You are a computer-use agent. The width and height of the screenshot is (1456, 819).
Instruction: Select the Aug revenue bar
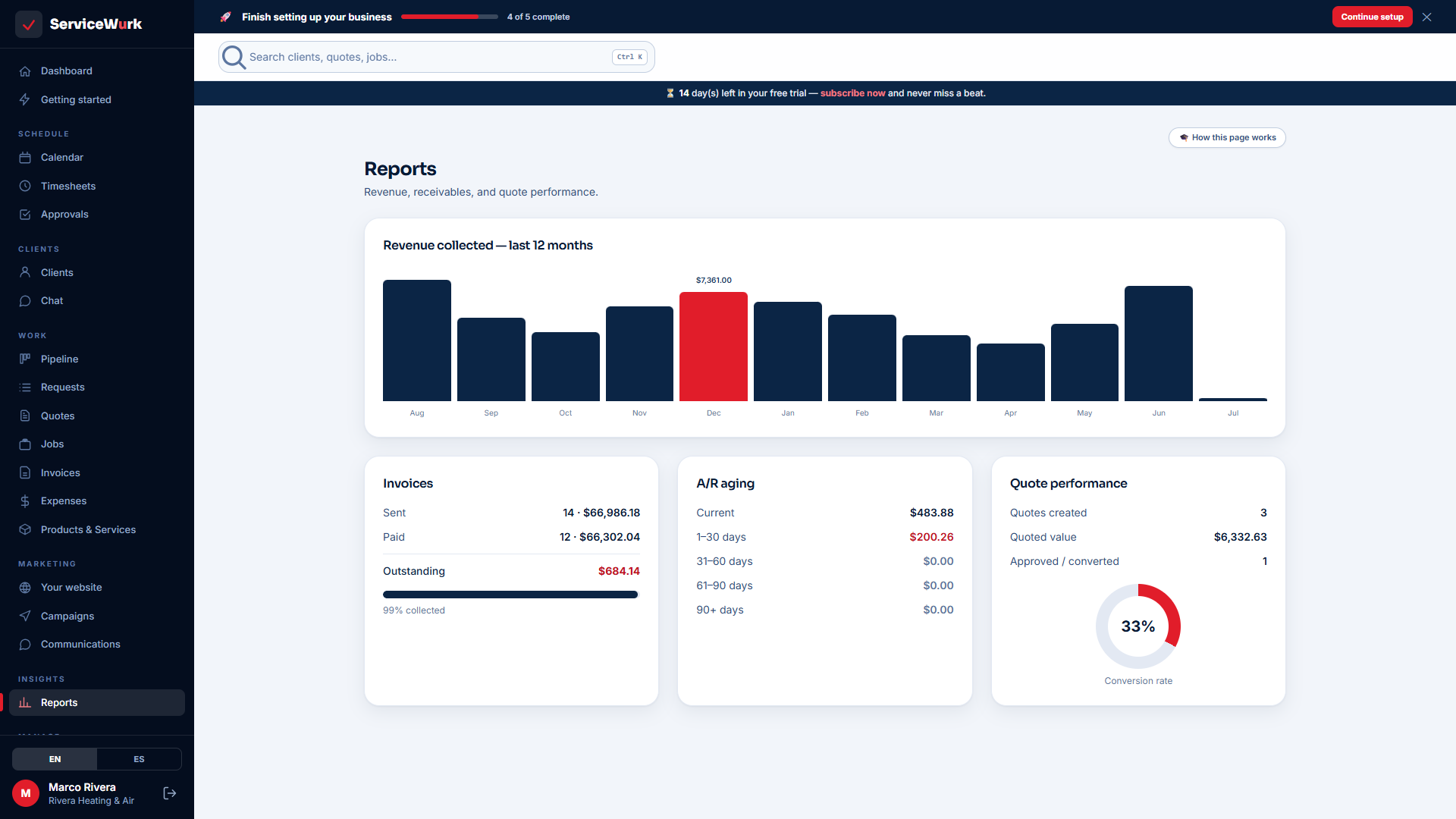click(417, 340)
